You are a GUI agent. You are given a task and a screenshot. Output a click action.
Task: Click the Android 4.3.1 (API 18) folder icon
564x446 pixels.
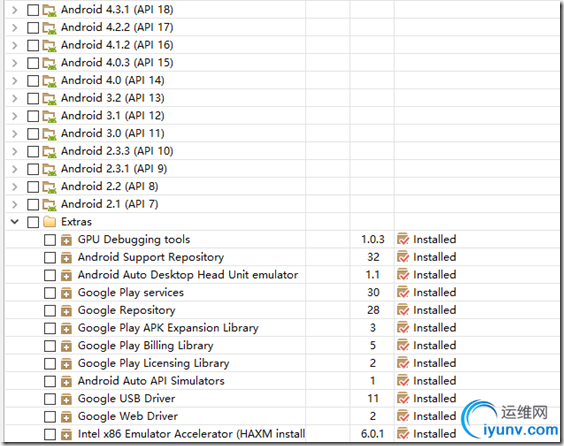point(49,10)
